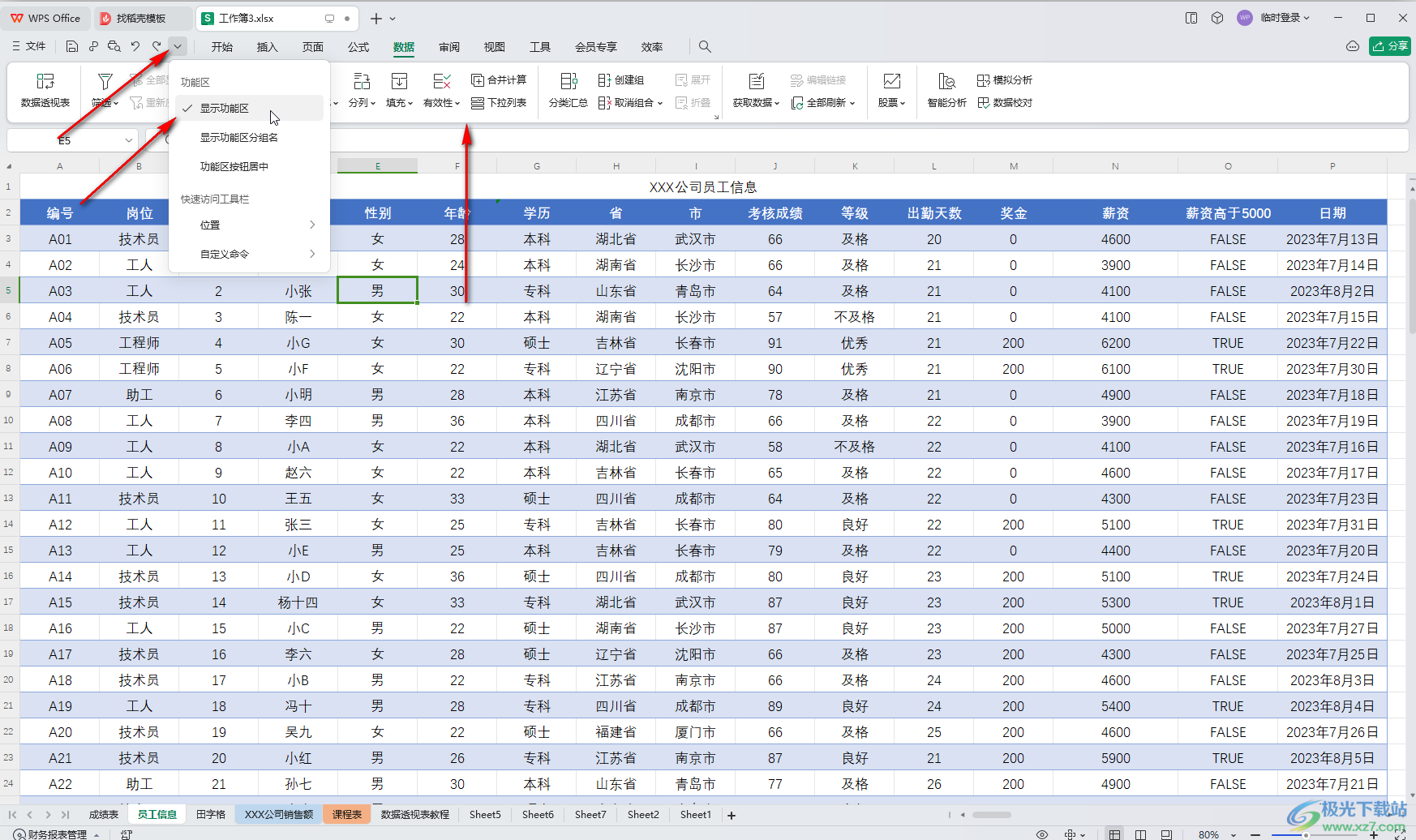The height and width of the screenshot is (840, 1416).
Task: Click the PivotTable (数据透视表) icon
Action: pos(45,81)
